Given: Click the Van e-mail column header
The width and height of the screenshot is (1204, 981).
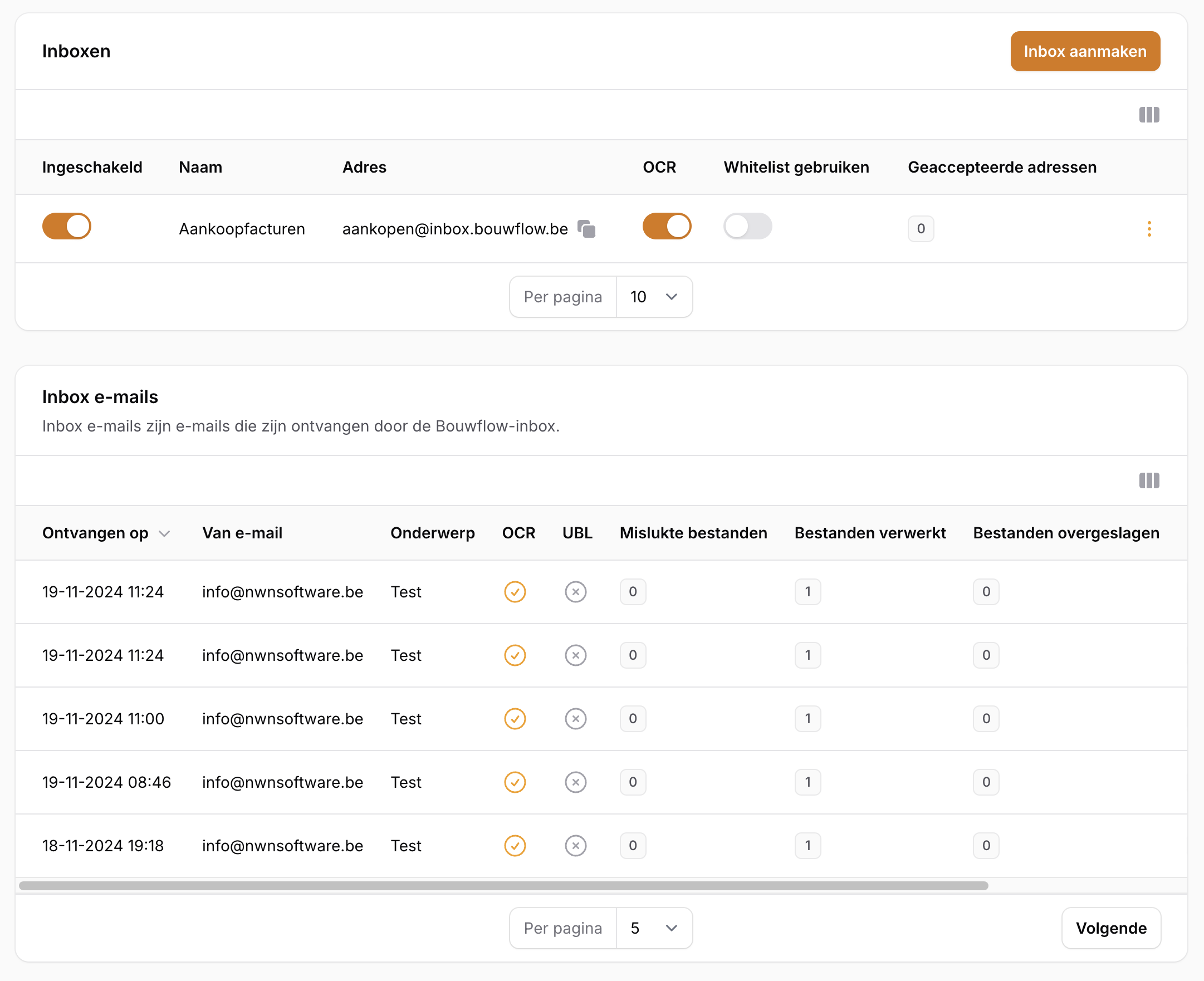Looking at the screenshot, I should click(242, 533).
